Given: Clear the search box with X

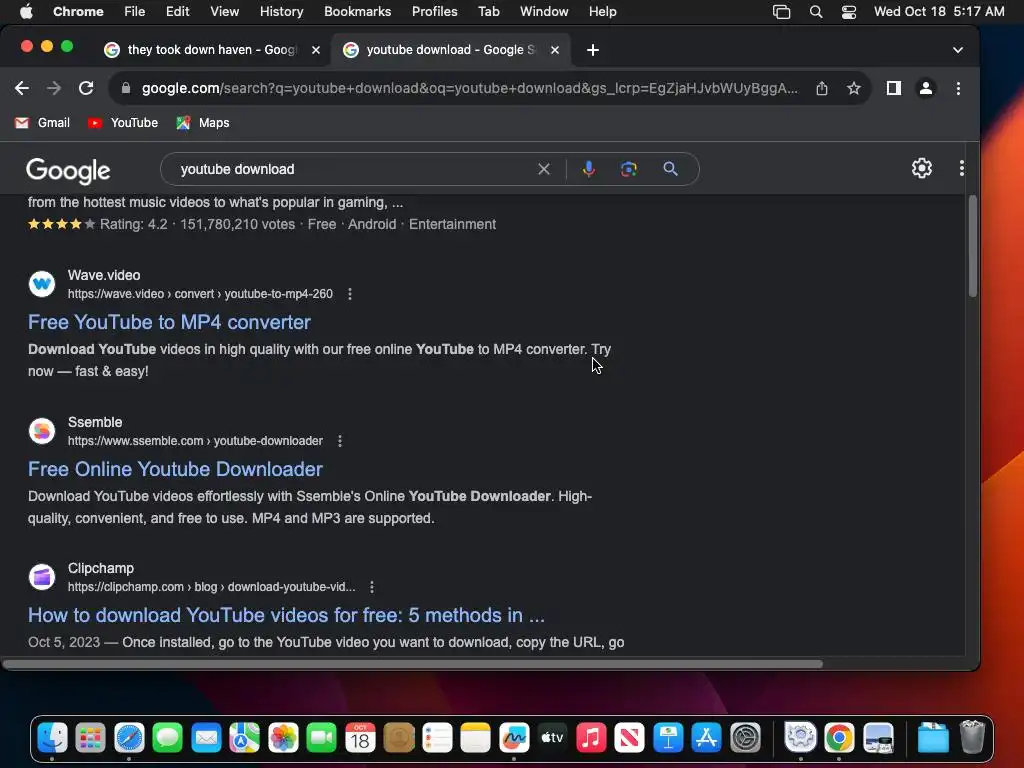Looking at the screenshot, I should 543,169.
